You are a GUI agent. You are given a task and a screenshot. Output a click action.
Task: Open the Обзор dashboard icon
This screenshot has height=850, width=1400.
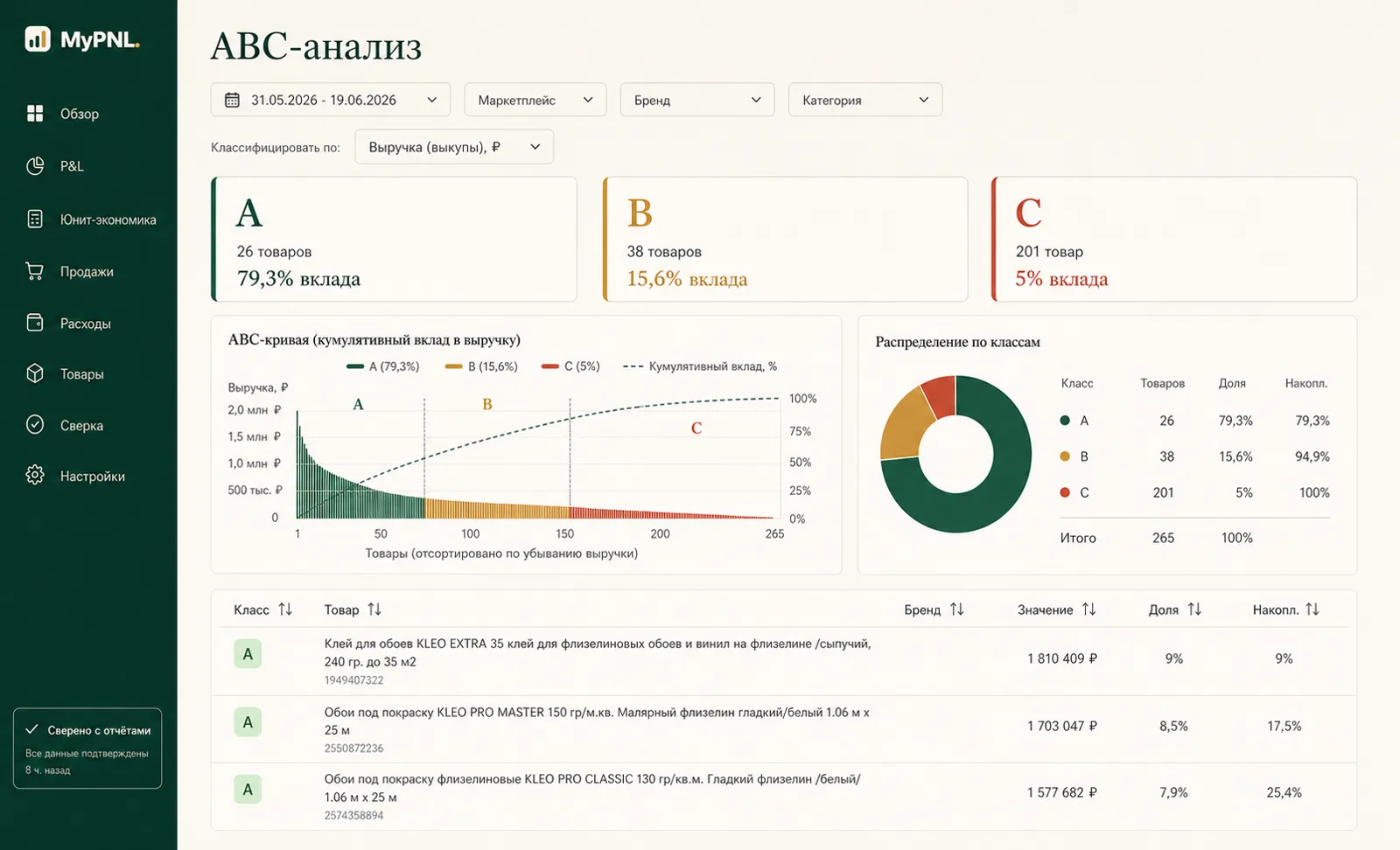(35, 114)
